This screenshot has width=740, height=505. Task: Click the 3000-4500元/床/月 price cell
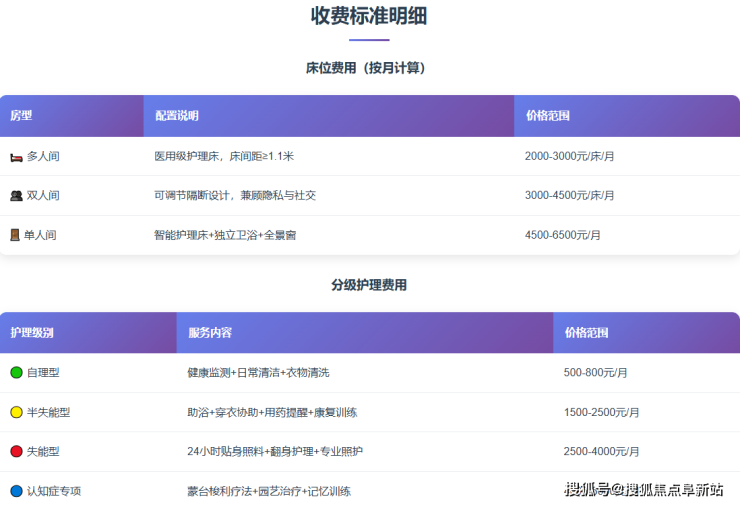point(569,196)
